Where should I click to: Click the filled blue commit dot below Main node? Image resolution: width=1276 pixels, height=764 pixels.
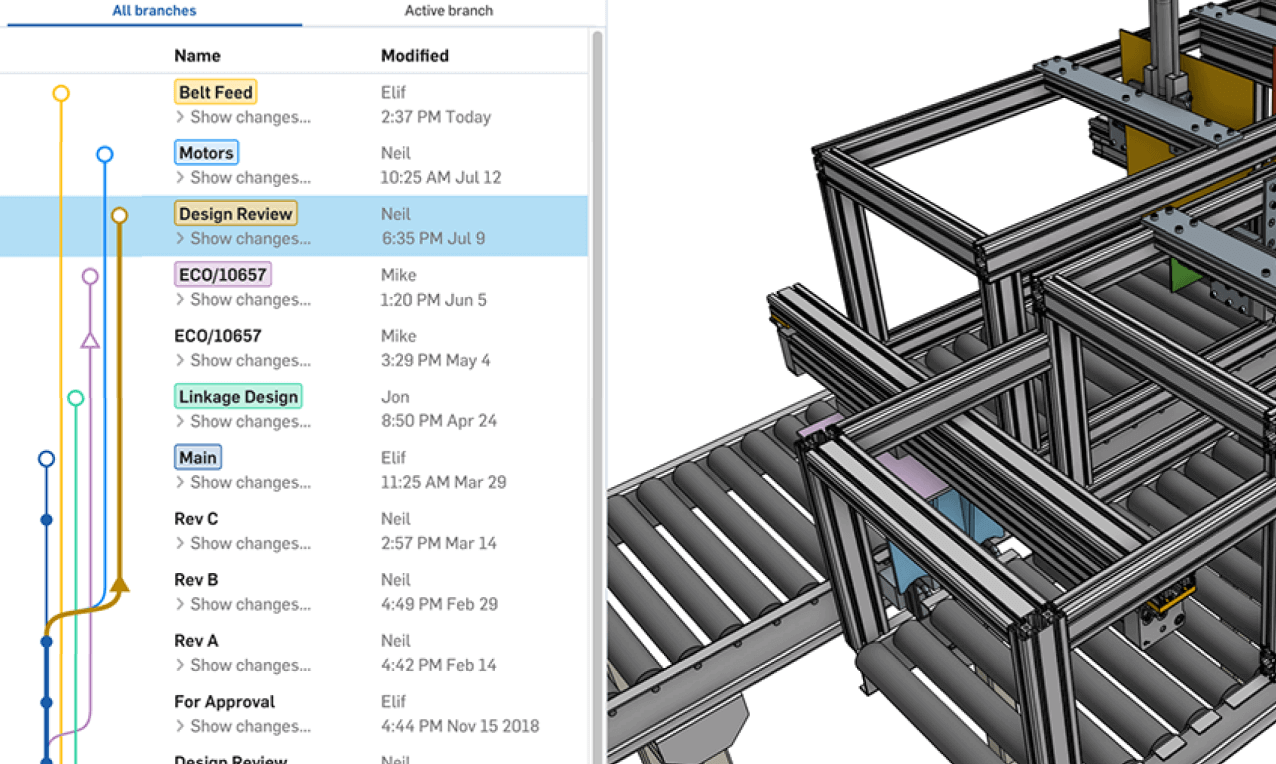[x=46, y=519]
